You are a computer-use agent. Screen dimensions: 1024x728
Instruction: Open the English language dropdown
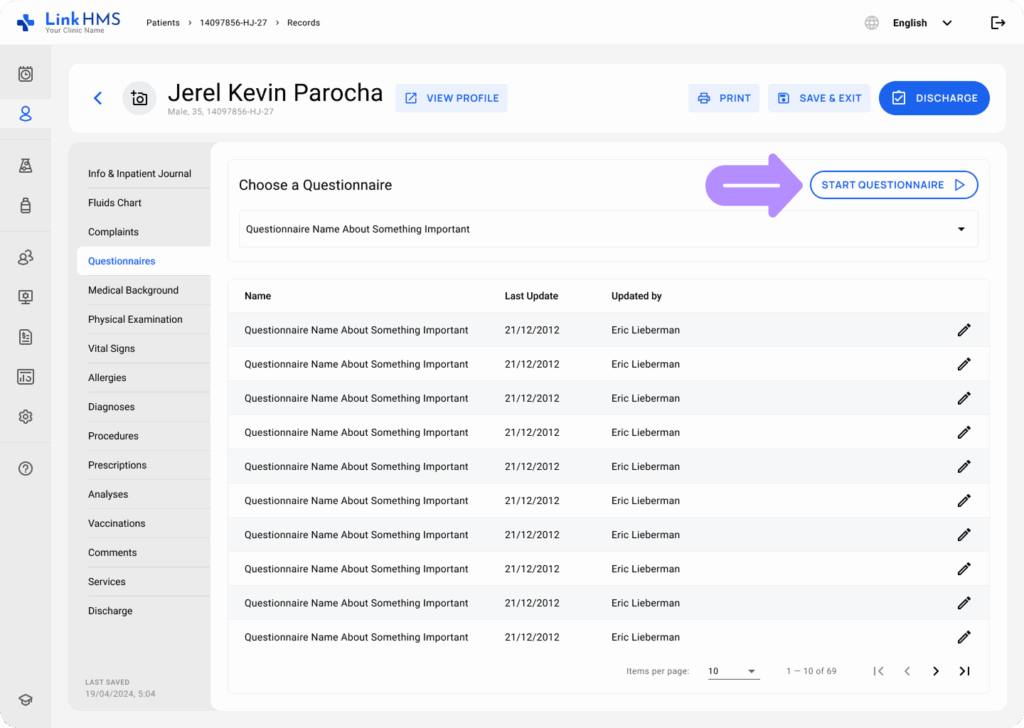coord(921,23)
